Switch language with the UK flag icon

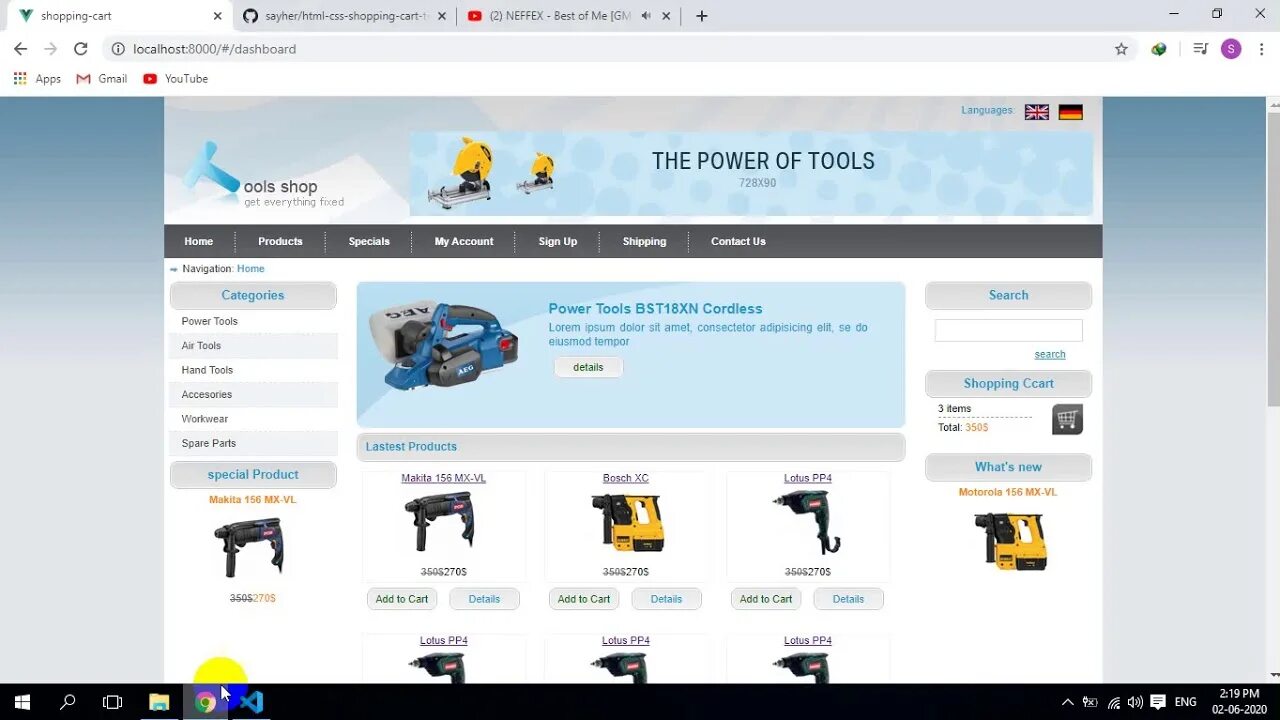click(x=1037, y=112)
